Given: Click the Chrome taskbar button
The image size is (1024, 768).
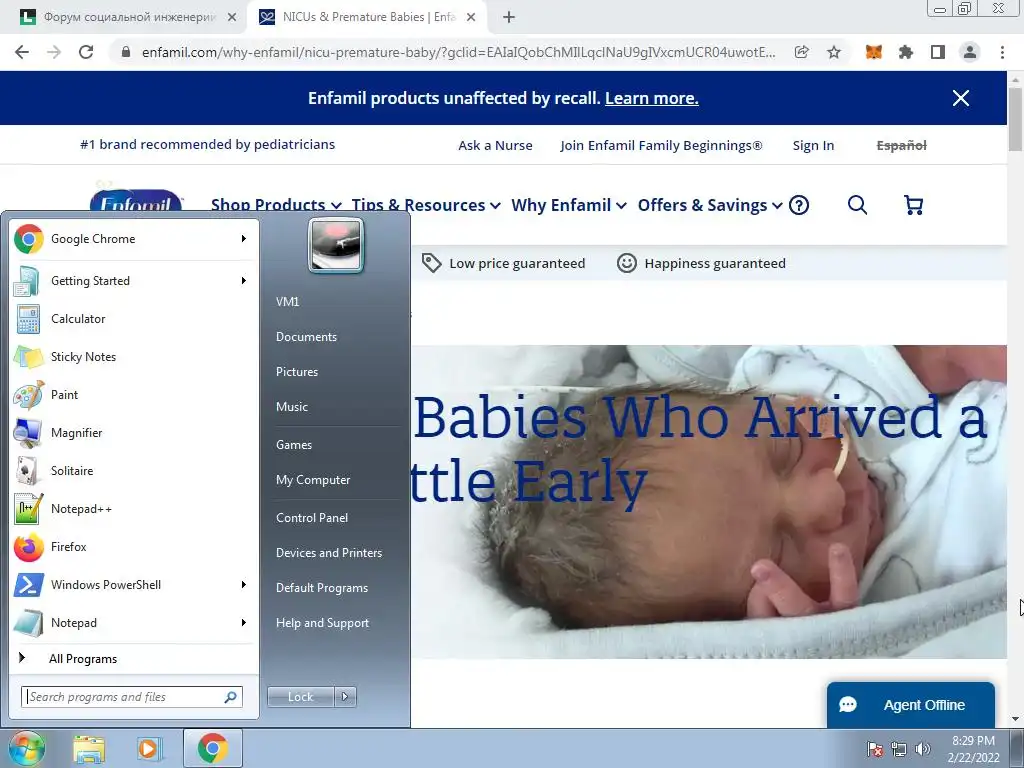Looking at the screenshot, I should click(x=213, y=748).
